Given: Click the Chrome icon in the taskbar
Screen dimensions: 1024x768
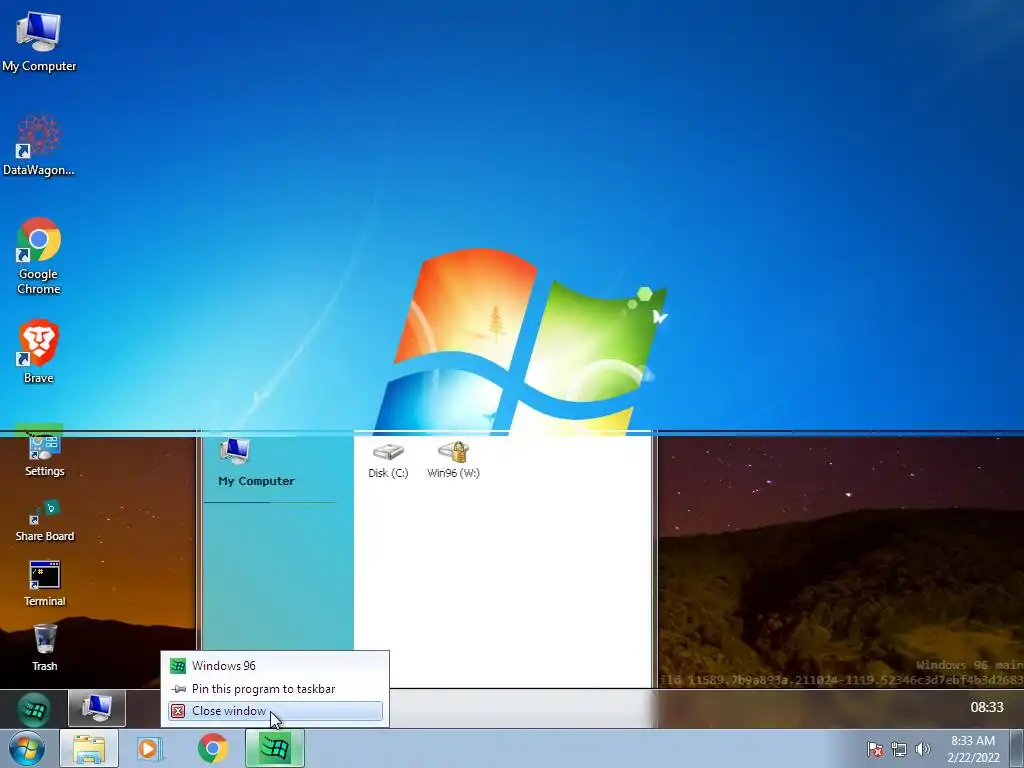Looking at the screenshot, I should (x=212, y=748).
